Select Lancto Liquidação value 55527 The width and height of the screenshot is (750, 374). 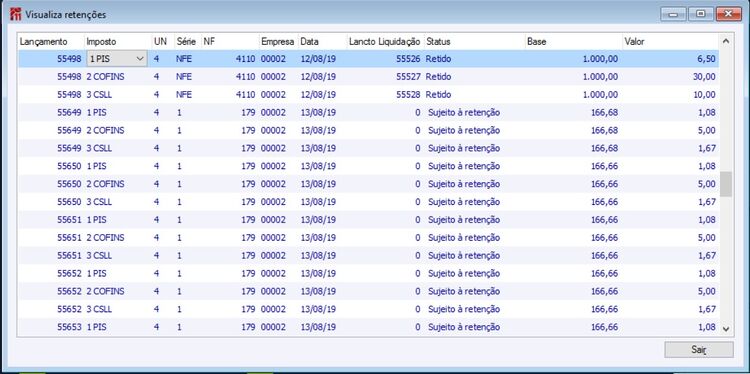408,77
